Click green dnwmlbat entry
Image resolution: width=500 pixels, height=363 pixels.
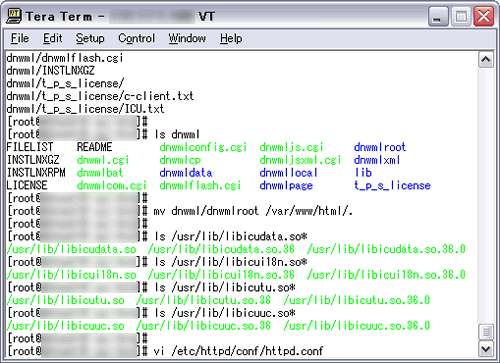pyautogui.click(x=100, y=173)
